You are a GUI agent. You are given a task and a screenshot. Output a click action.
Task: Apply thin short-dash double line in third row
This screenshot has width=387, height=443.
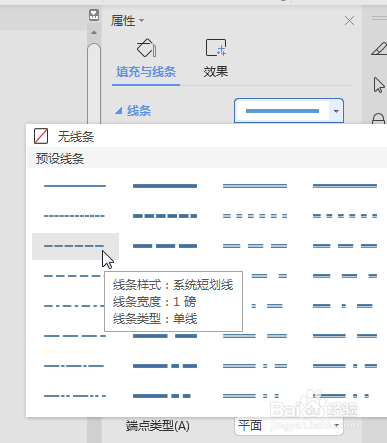pos(255,246)
